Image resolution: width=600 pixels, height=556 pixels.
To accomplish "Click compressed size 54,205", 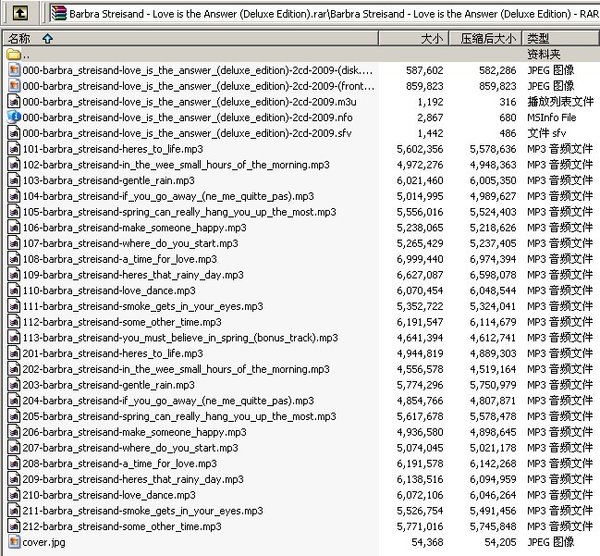I will [x=500, y=542].
